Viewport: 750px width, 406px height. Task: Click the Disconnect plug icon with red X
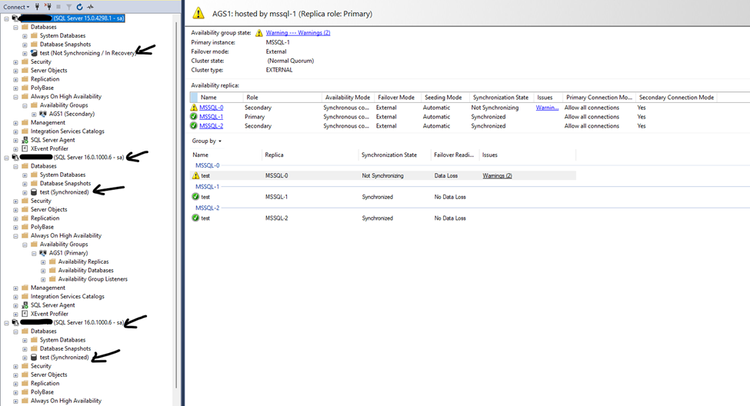tap(48, 7)
